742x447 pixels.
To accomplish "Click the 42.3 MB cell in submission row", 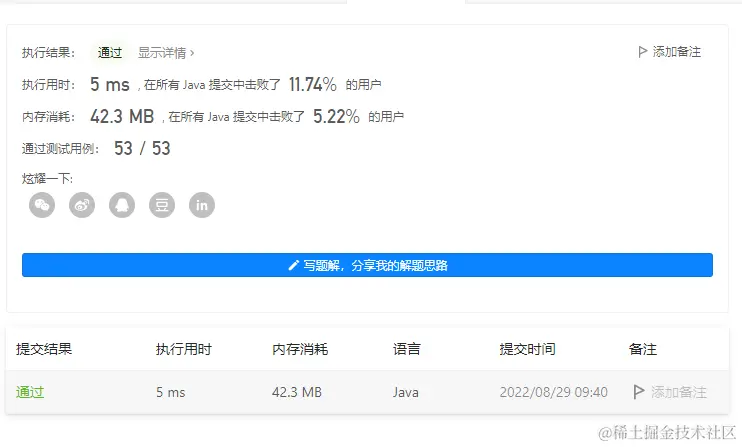I will click(x=297, y=392).
